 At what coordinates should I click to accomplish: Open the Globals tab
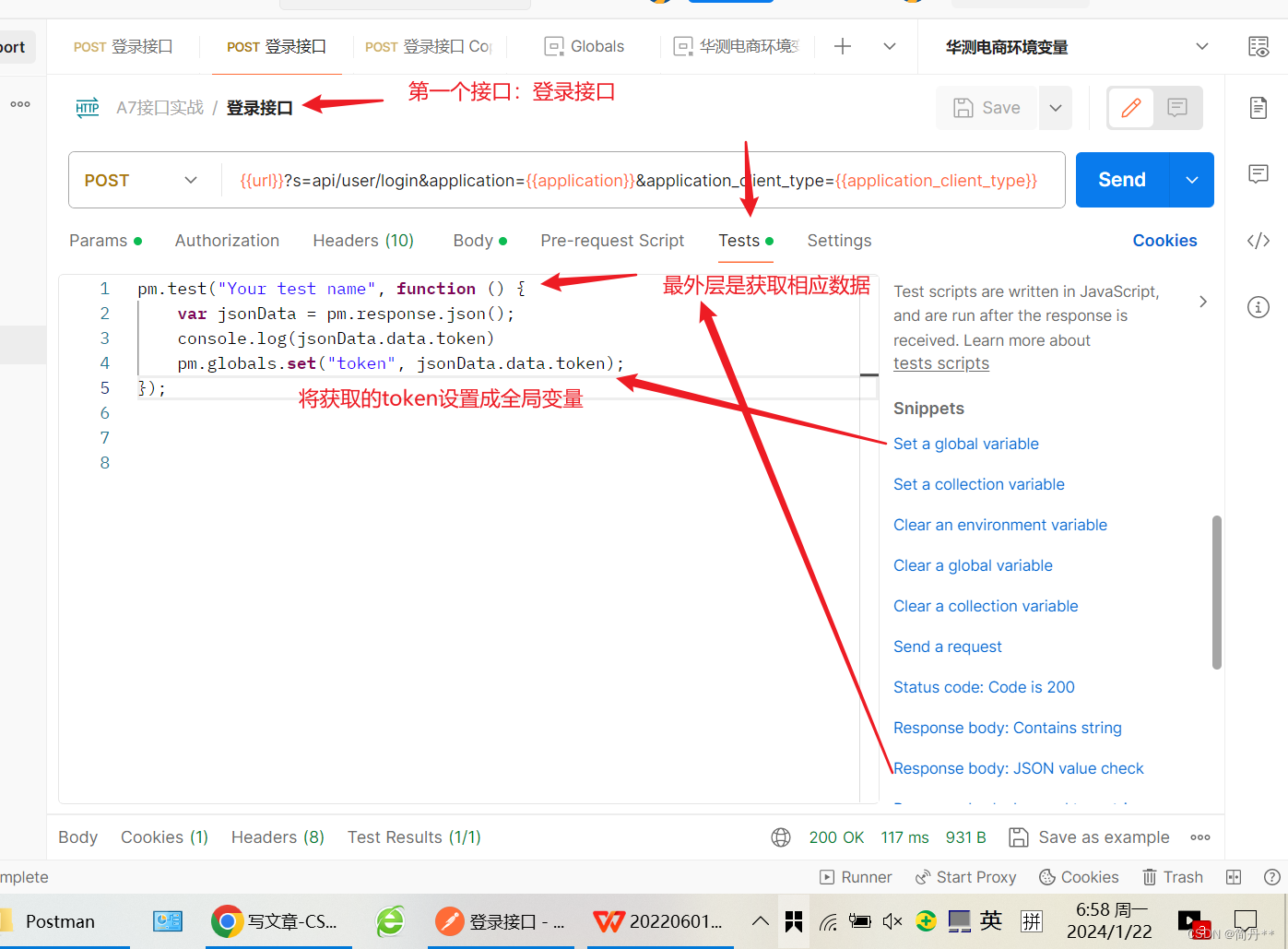tap(585, 46)
